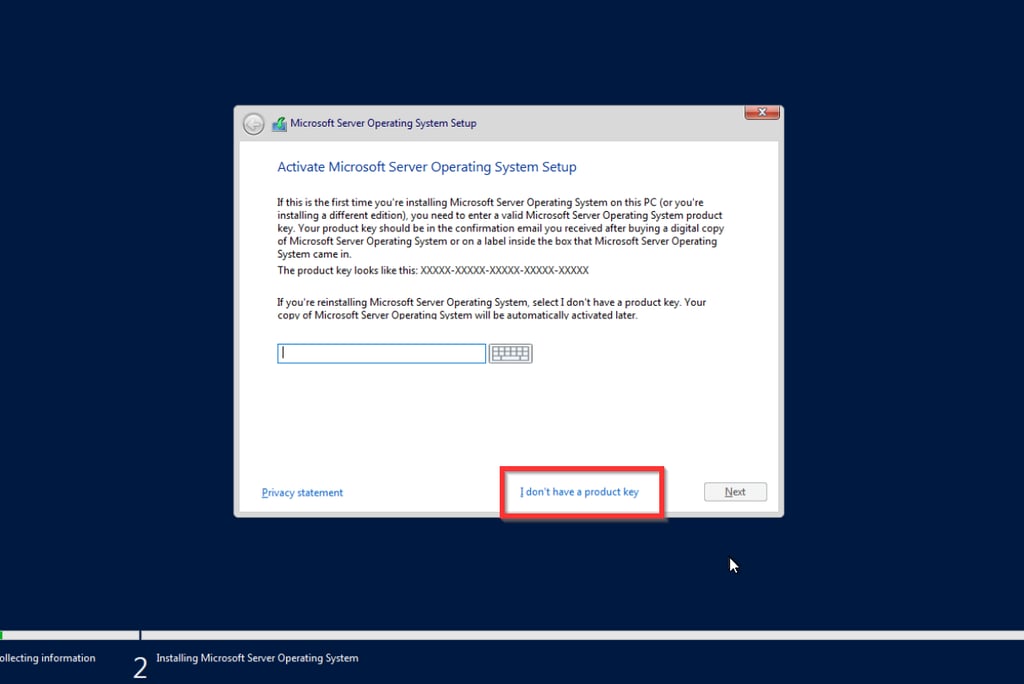This screenshot has width=1024, height=684.
Task: Click the back arrow in setup title bar
Action: pos(253,123)
